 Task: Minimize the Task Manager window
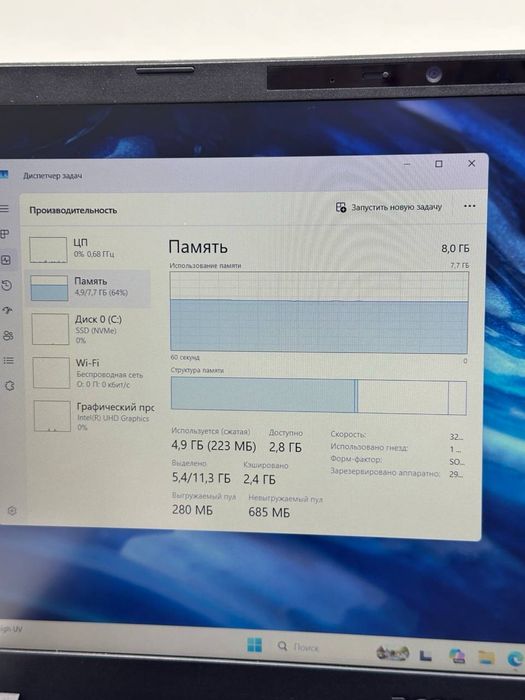pos(407,164)
